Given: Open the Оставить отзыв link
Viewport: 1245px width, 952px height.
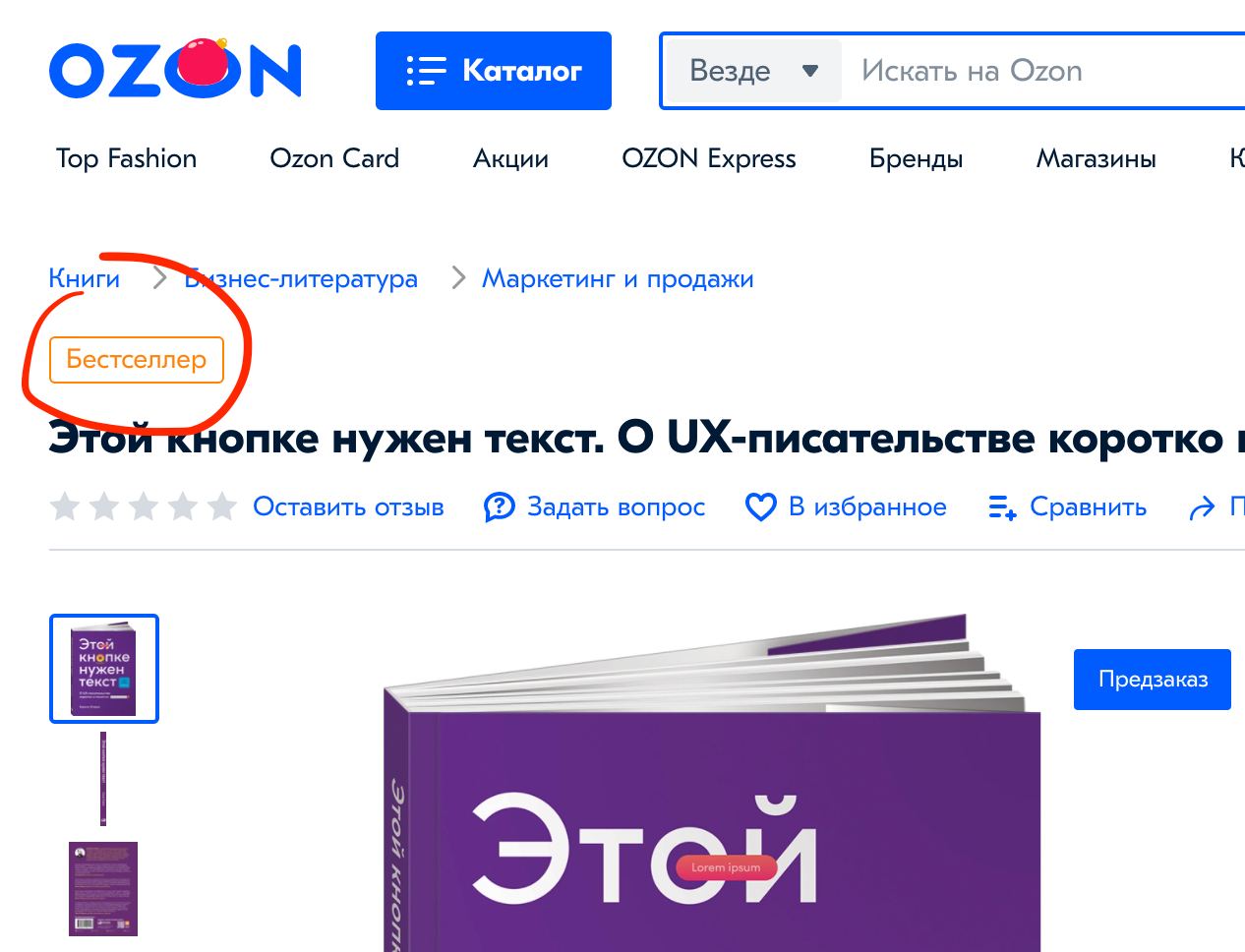Looking at the screenshot, I should pos(348,506).
